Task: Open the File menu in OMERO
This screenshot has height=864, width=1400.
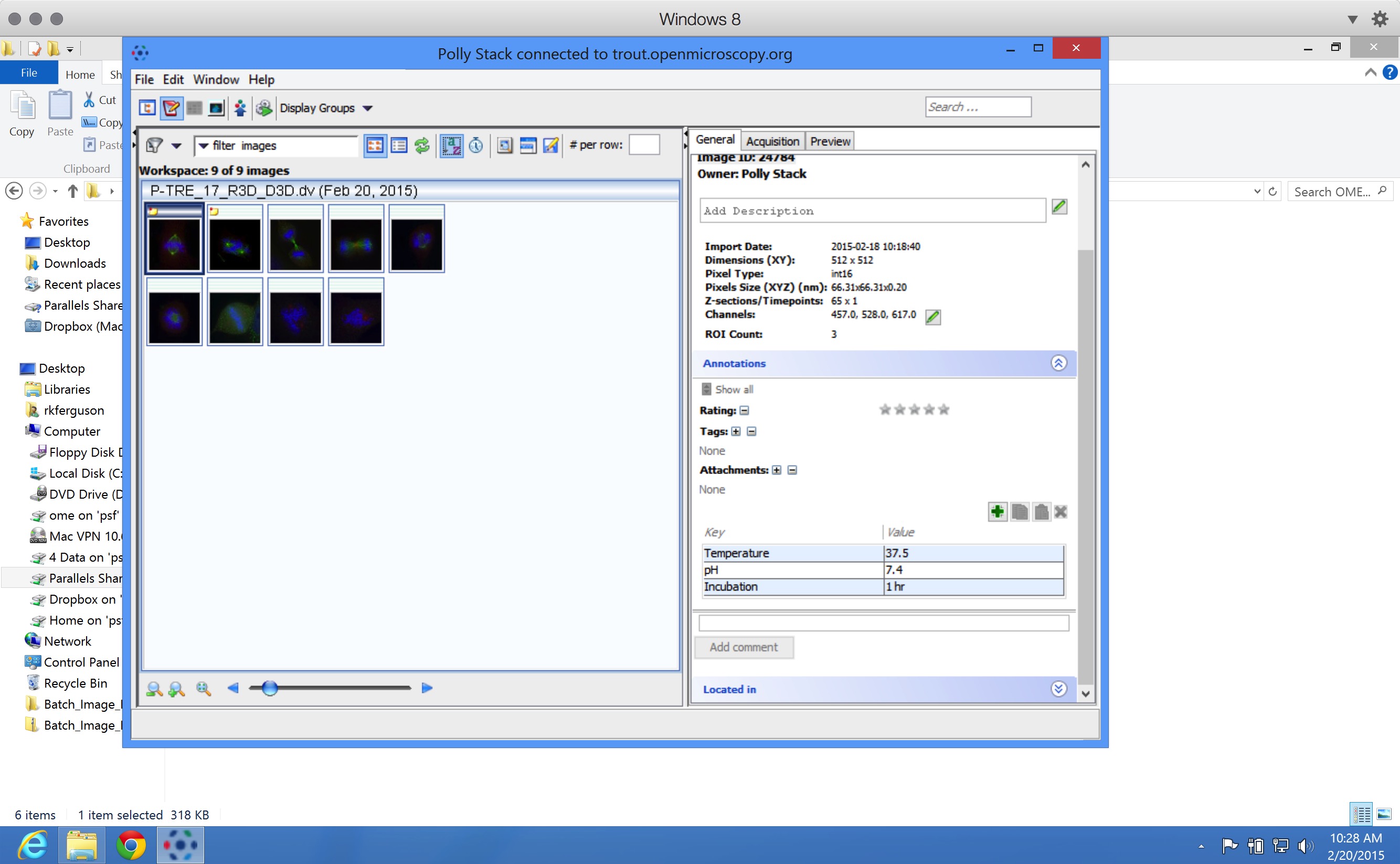Action: pos(144,80)
